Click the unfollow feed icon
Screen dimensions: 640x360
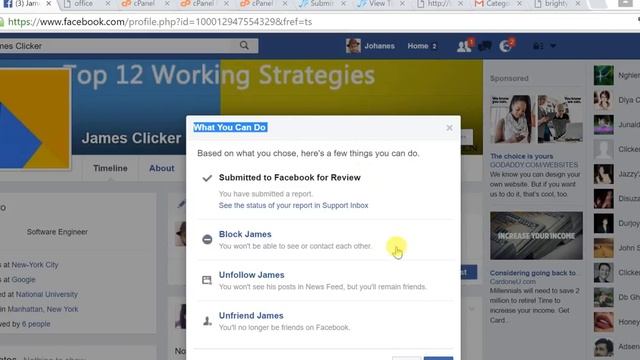[207, 280]
